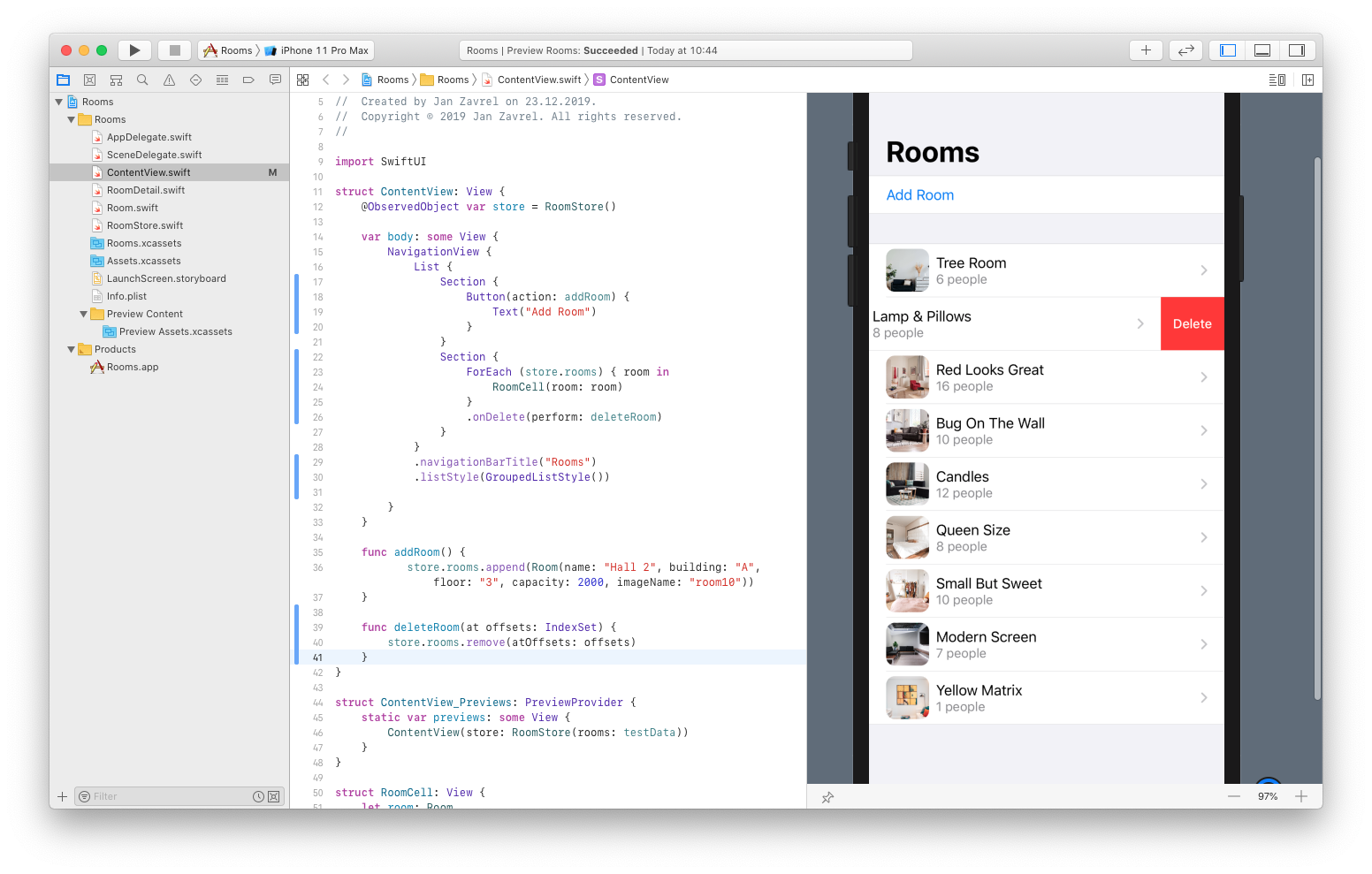Toggle the right Inspector panel

pos(1297,49)
